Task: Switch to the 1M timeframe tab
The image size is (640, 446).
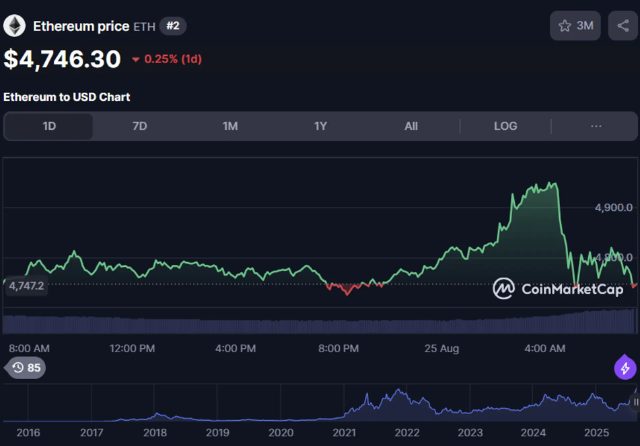Action: click(230, 126)
